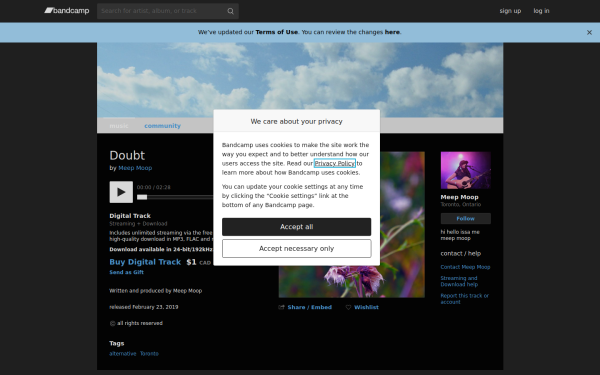Click the search magnifier icon
This screenshot has width=600, height=375.
tap(230, 11)
